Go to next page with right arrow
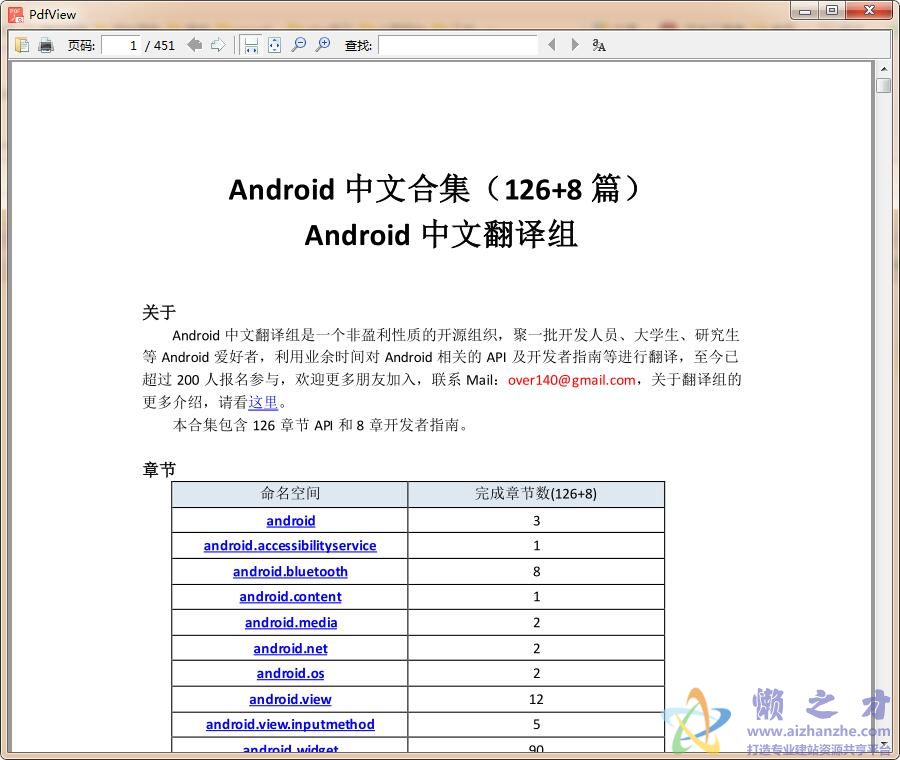 click(218, 45)
